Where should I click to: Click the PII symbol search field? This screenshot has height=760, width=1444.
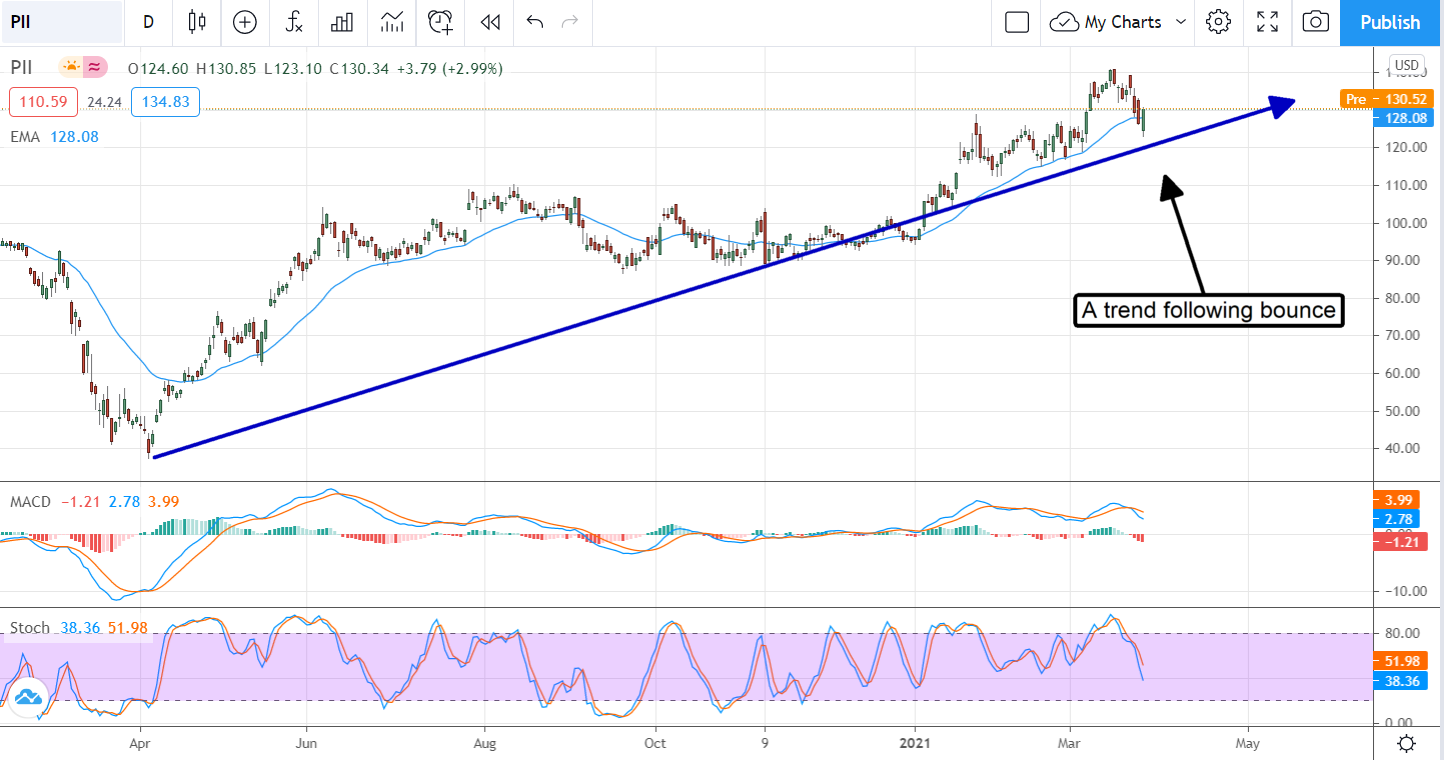[60, 22]
